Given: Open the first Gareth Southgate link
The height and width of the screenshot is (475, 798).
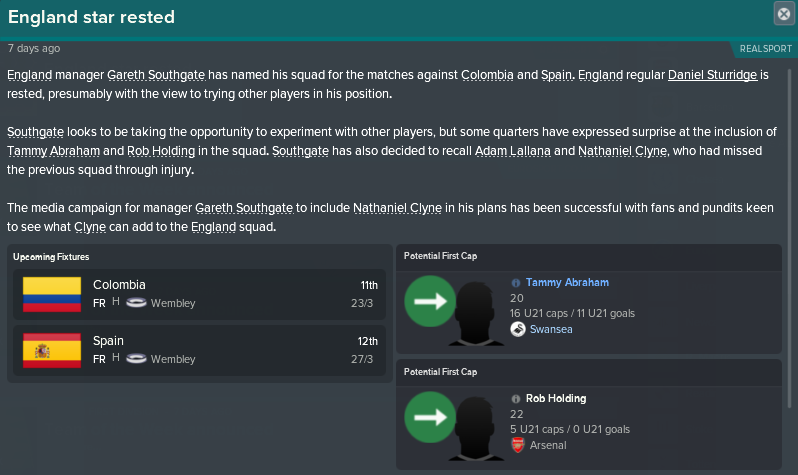Looking at the screenshot, I should tap(156, 75).
